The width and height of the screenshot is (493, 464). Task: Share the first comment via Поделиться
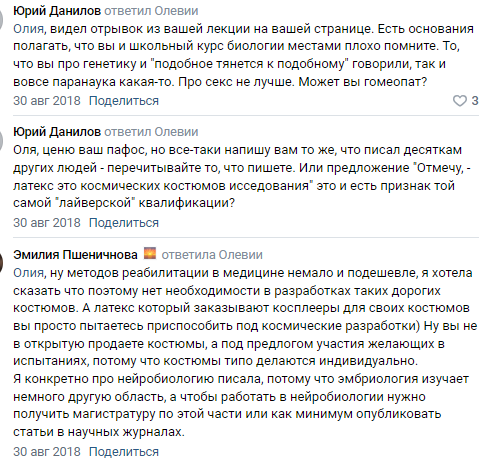click(124, 101)
